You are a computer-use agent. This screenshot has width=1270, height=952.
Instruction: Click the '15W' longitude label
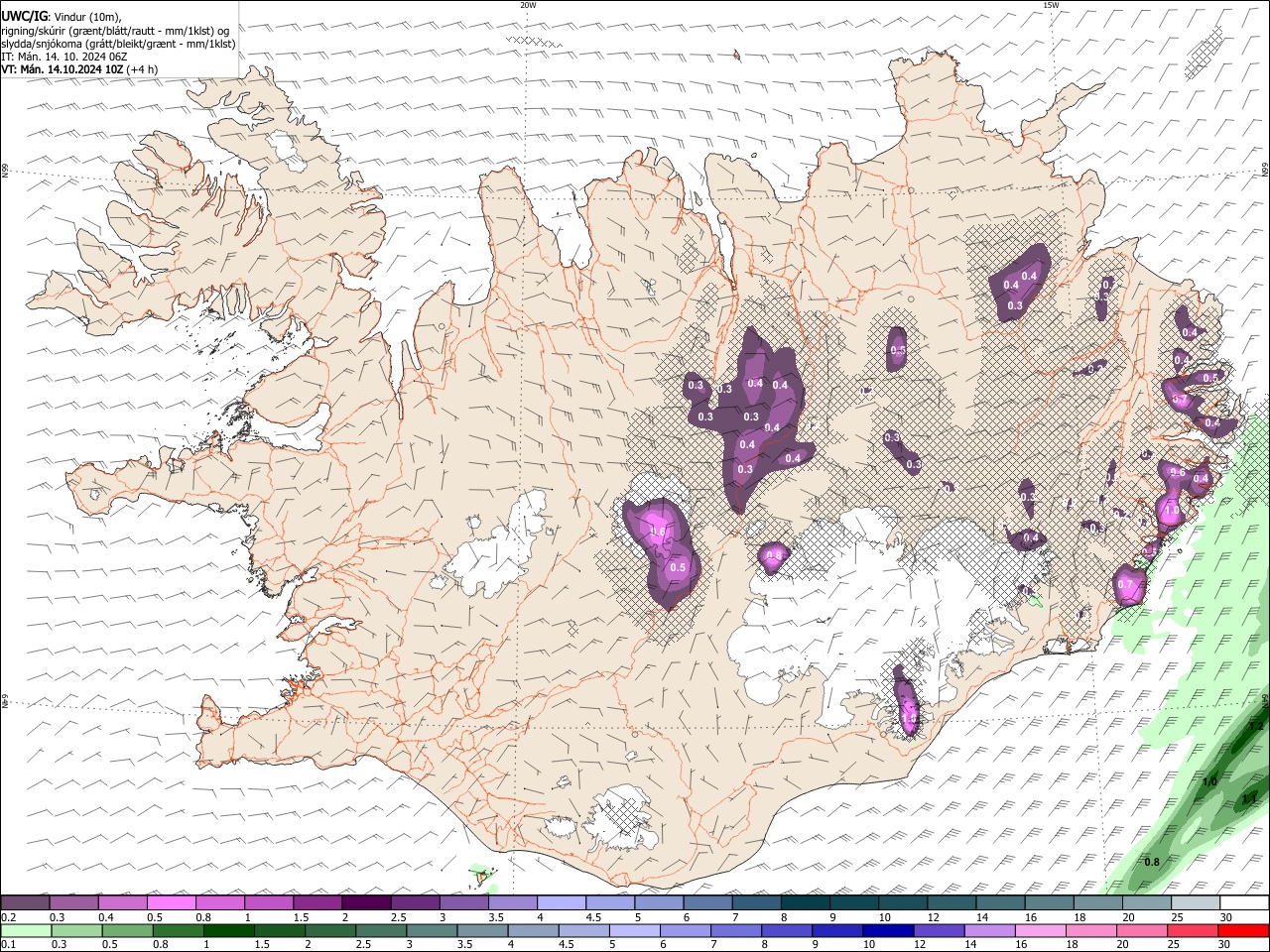pos(1051,5)
